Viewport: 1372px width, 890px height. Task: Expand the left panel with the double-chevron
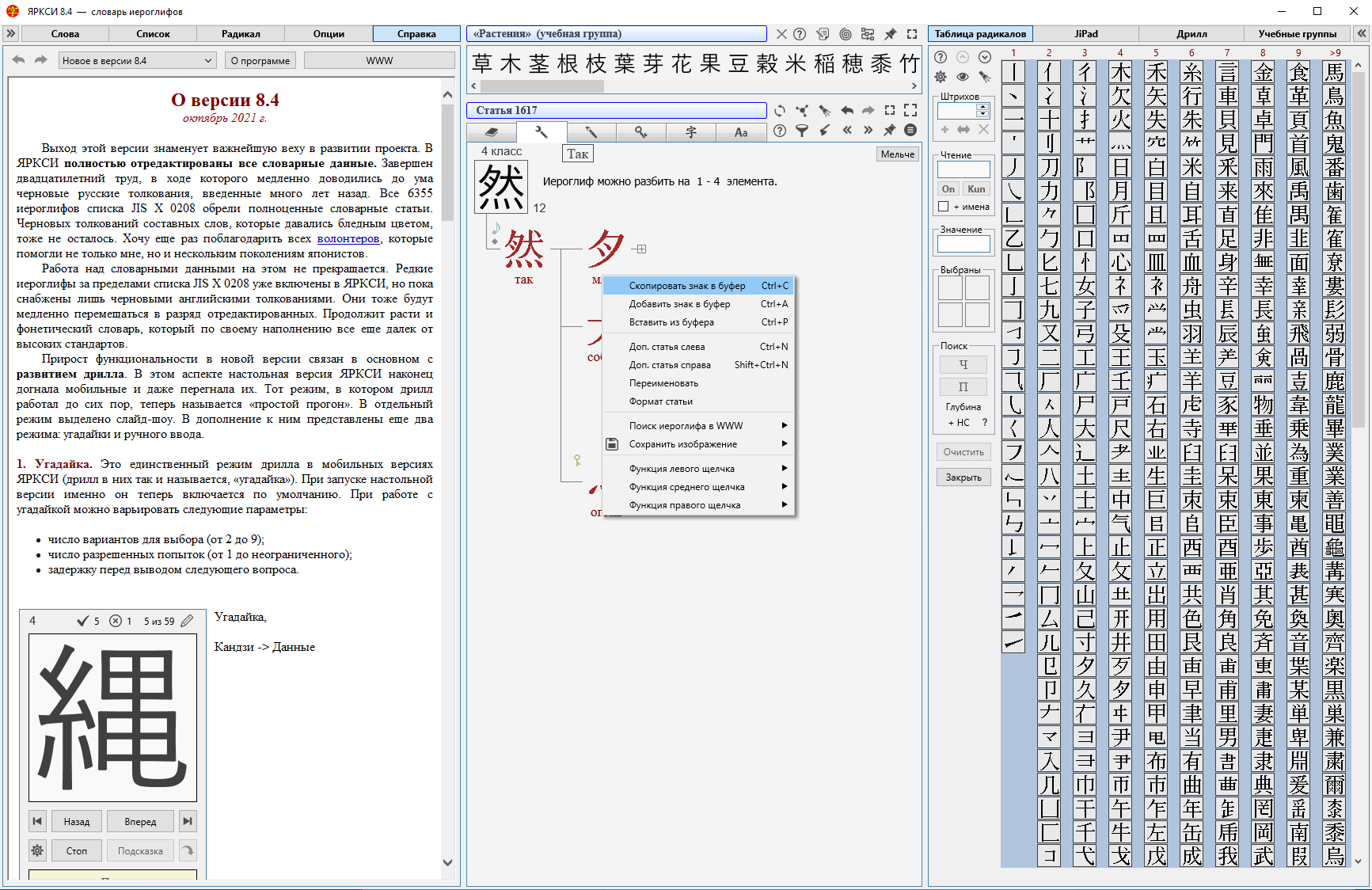(x=10, y=34)
